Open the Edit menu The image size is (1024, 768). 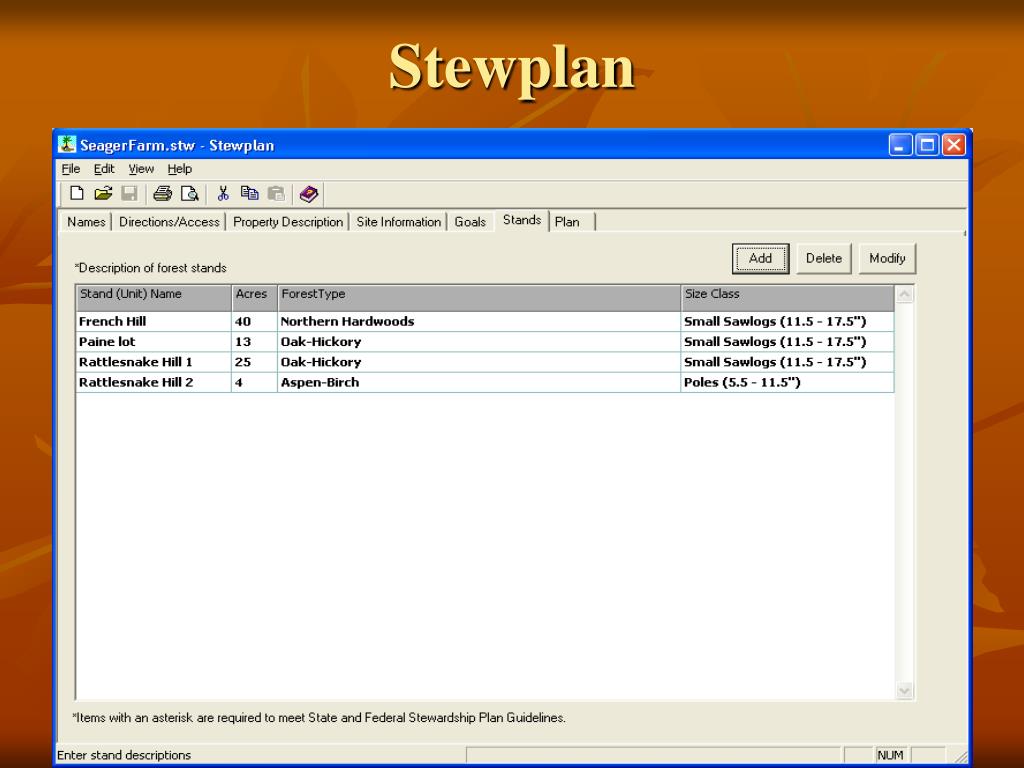(x=104, y=169)
